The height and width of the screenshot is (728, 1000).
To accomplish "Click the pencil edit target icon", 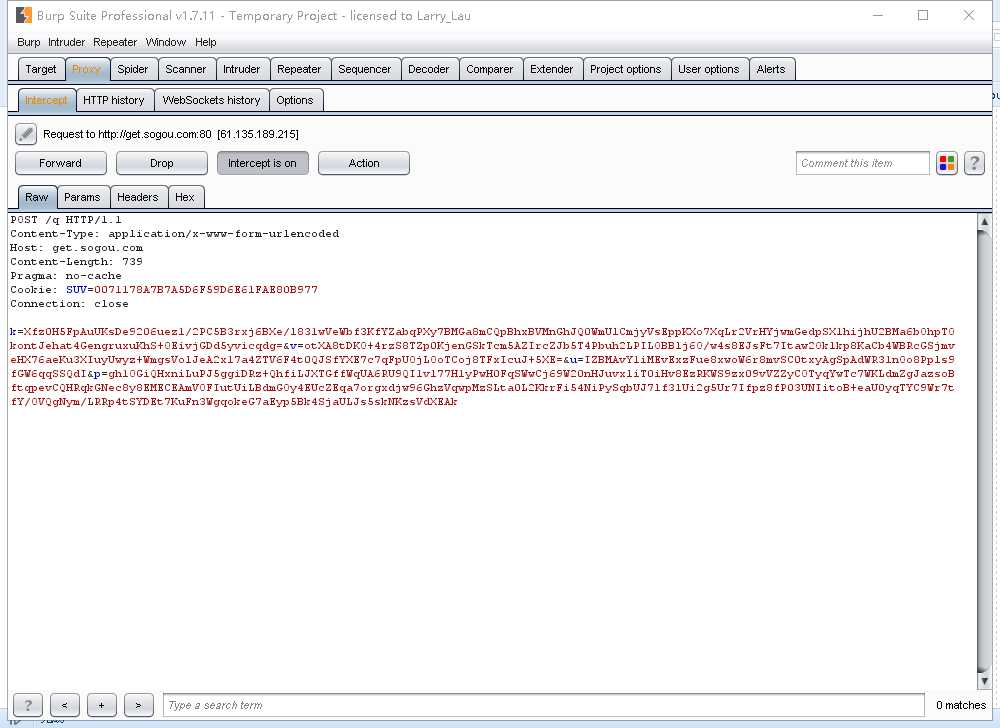I will [x=26, y=134].
